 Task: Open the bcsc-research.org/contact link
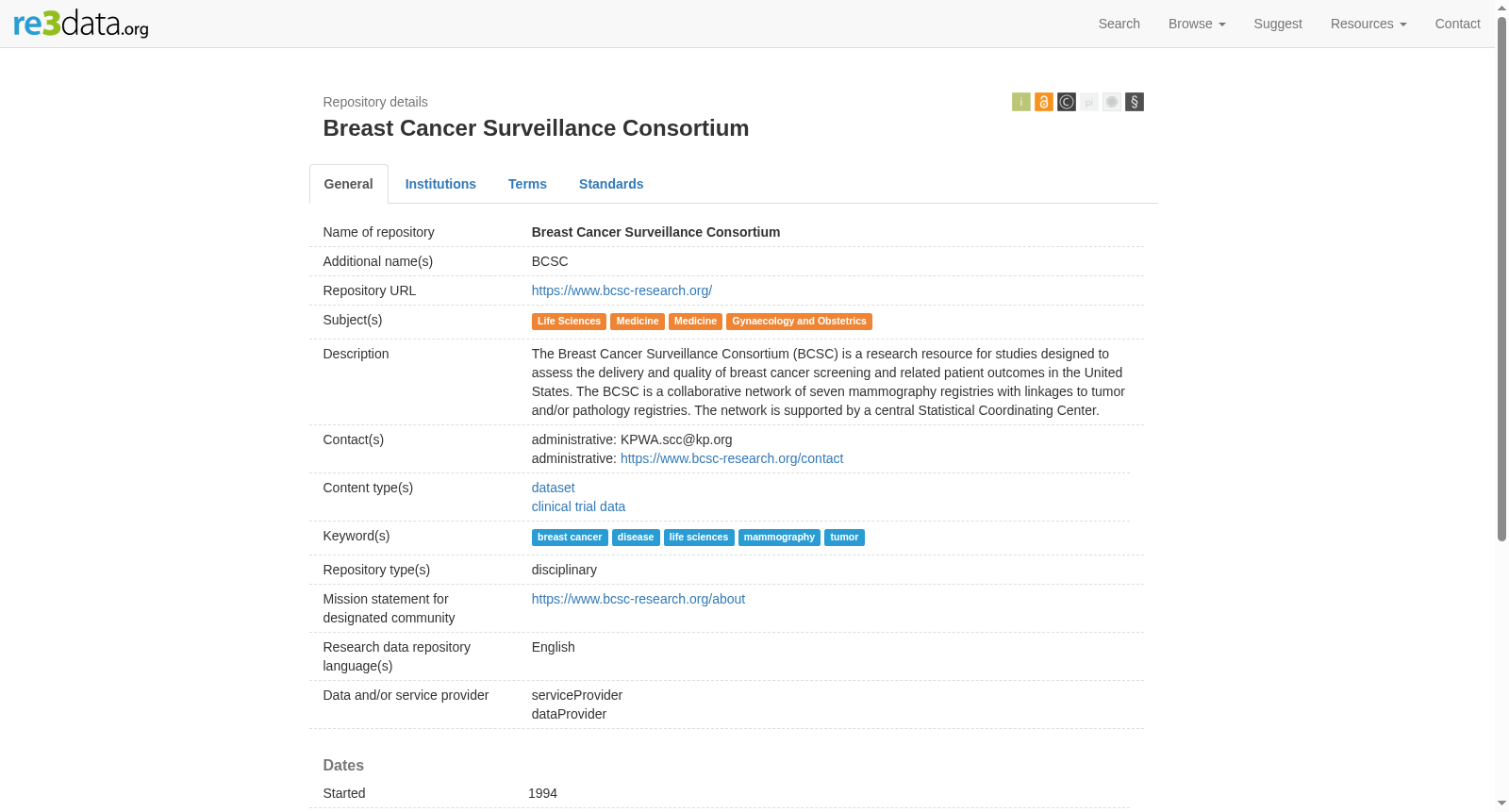(732, 458)
